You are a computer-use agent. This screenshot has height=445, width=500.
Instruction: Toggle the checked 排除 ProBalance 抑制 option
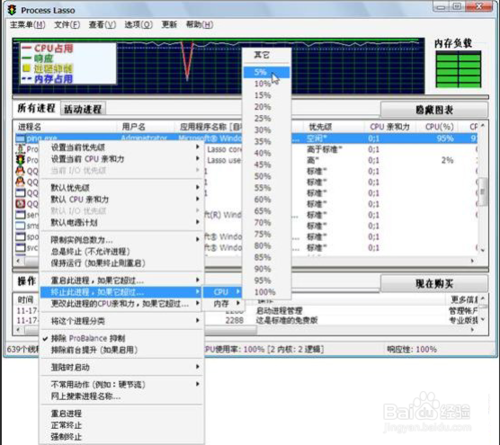coord(88,338)
